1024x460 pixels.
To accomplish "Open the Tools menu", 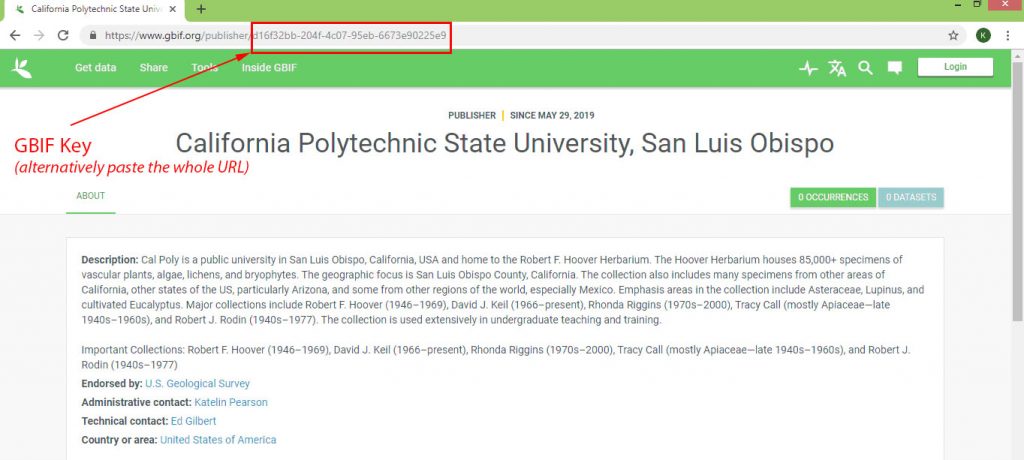I will coord(204,67).
